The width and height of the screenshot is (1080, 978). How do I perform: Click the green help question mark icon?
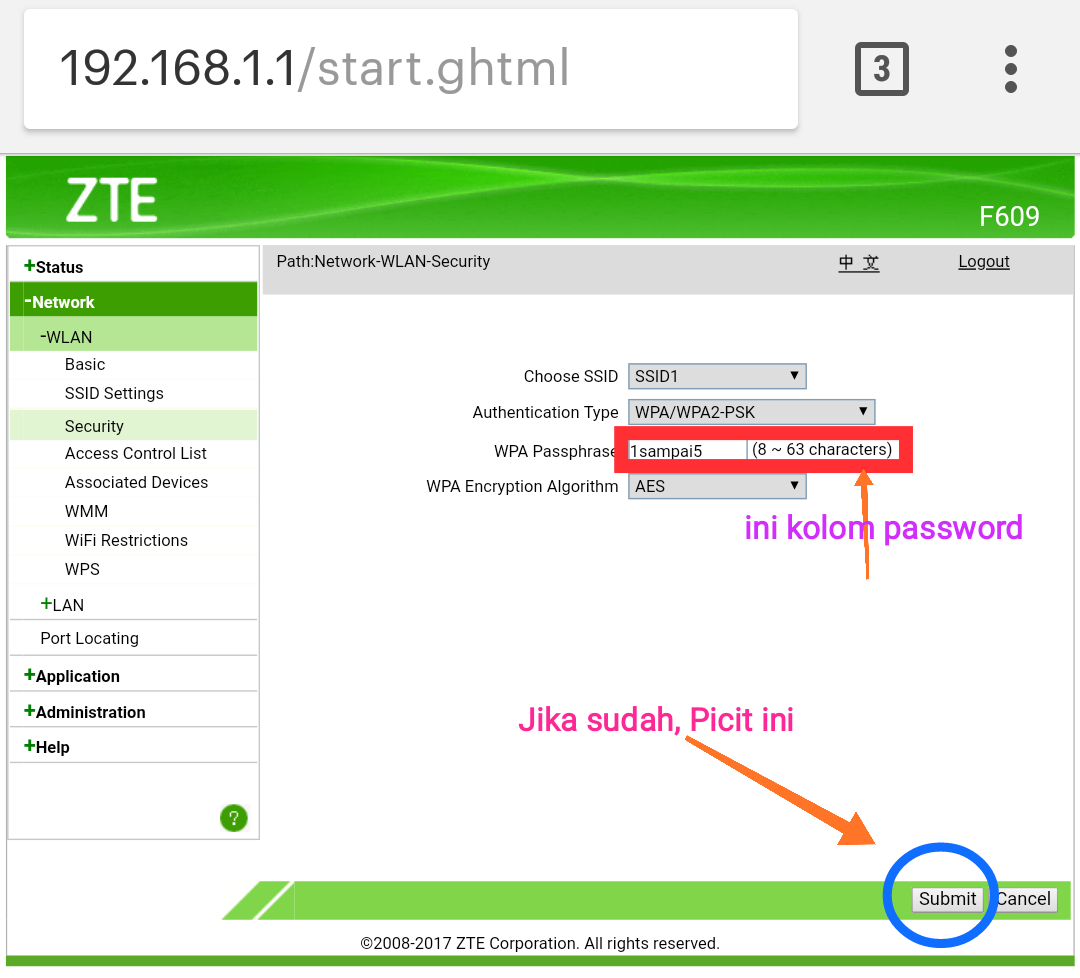pos(233,818)
